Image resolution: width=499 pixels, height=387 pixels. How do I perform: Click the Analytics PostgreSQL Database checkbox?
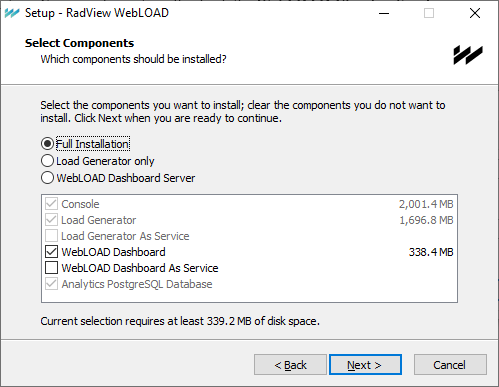pos(51,284)
